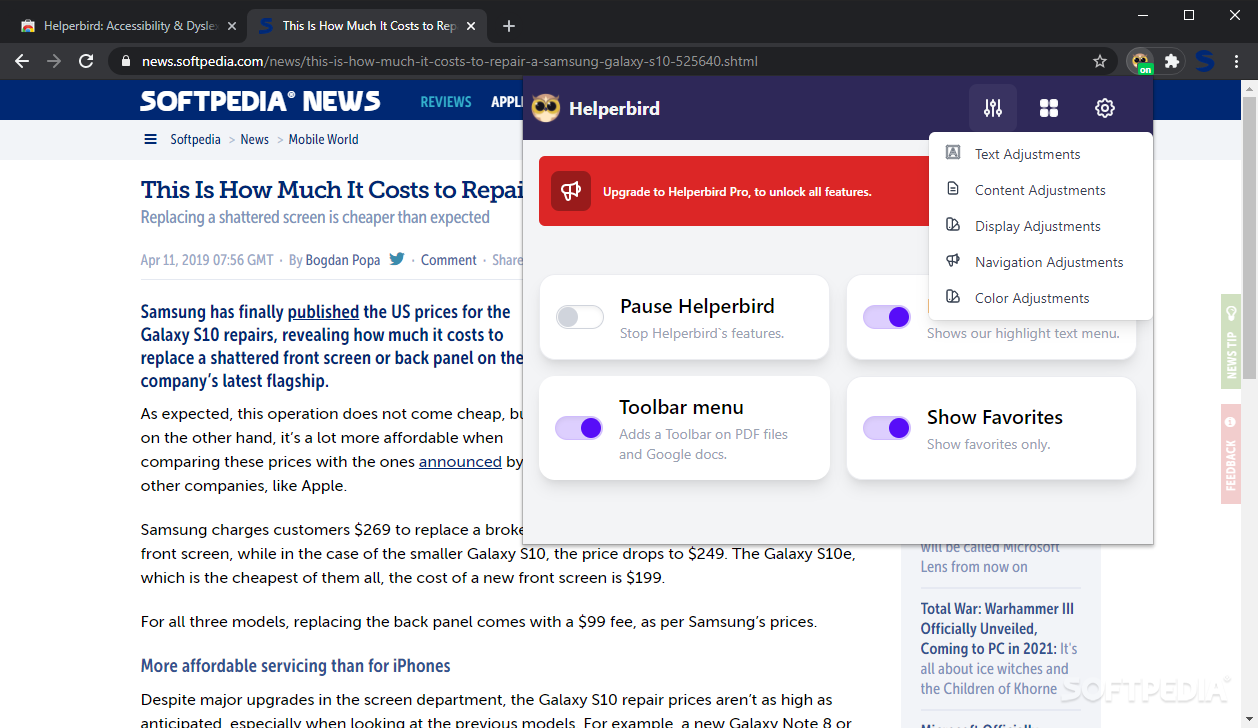1258x728 pixels.
Task: Go back to previous page
Action: (22, 61)
